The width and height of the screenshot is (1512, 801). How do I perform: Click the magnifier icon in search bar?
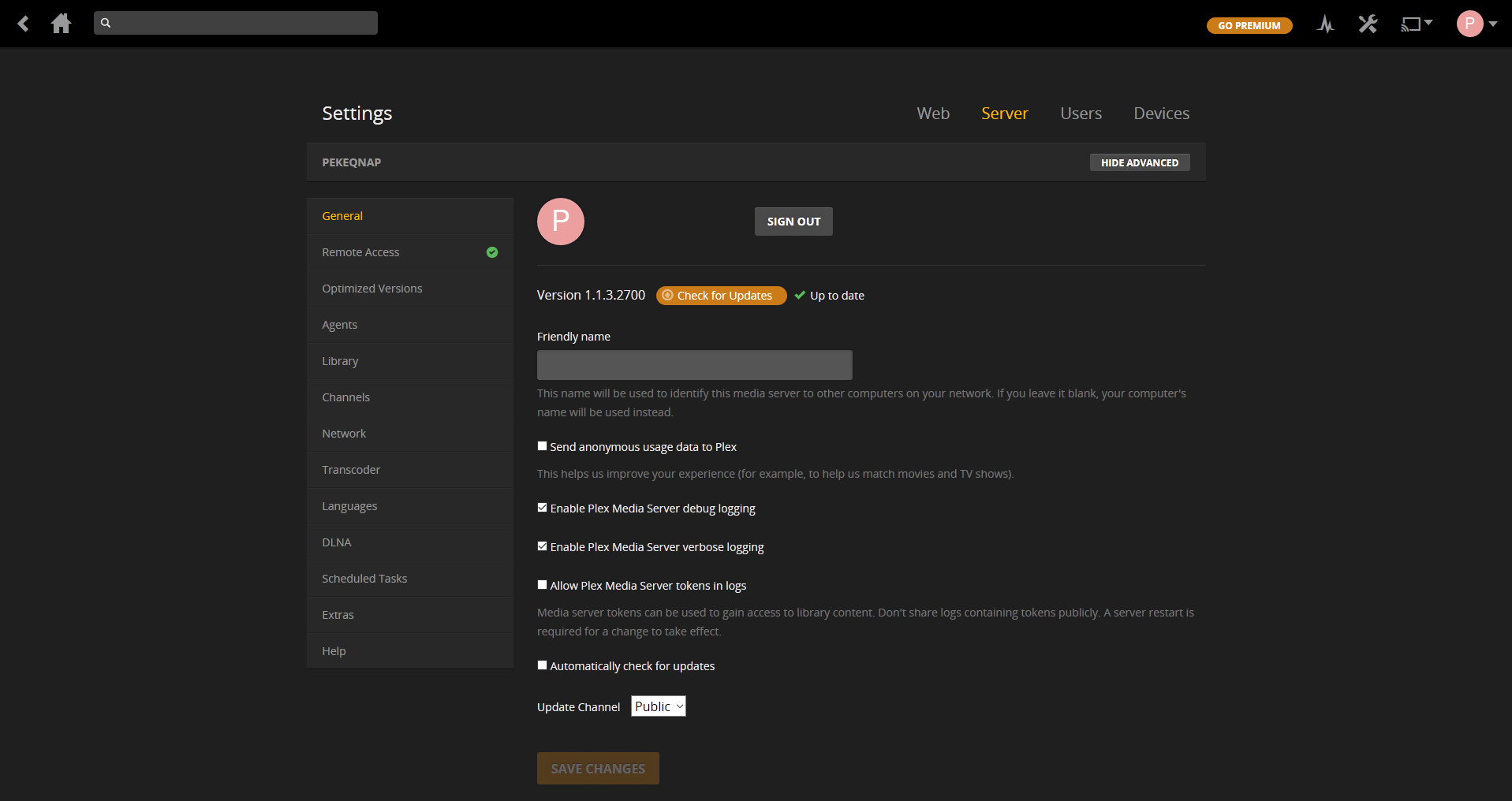tap(106, 23)
